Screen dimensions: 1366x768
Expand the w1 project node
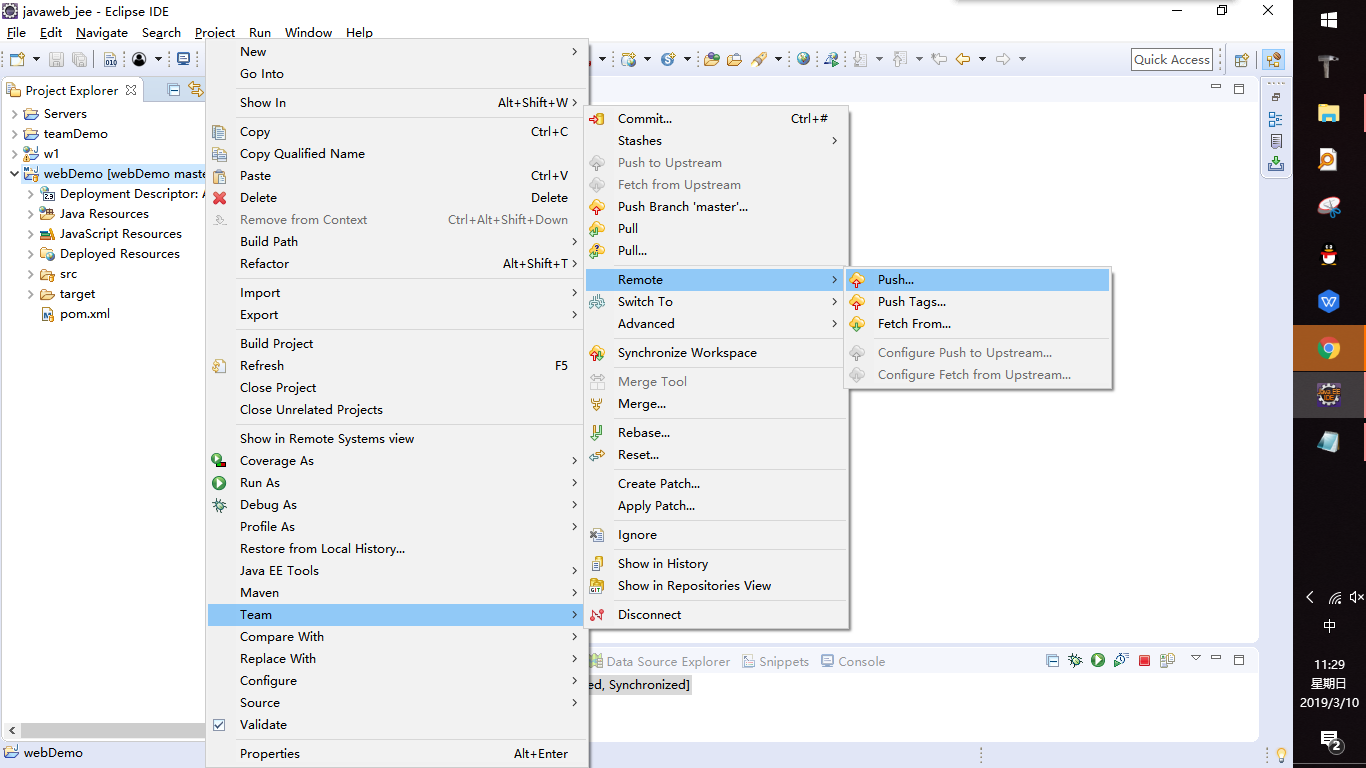[15, 154]
